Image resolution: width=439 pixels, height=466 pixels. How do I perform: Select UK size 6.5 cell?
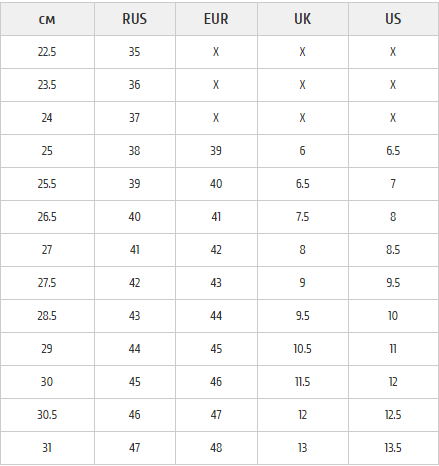click(x=303, y=184)
